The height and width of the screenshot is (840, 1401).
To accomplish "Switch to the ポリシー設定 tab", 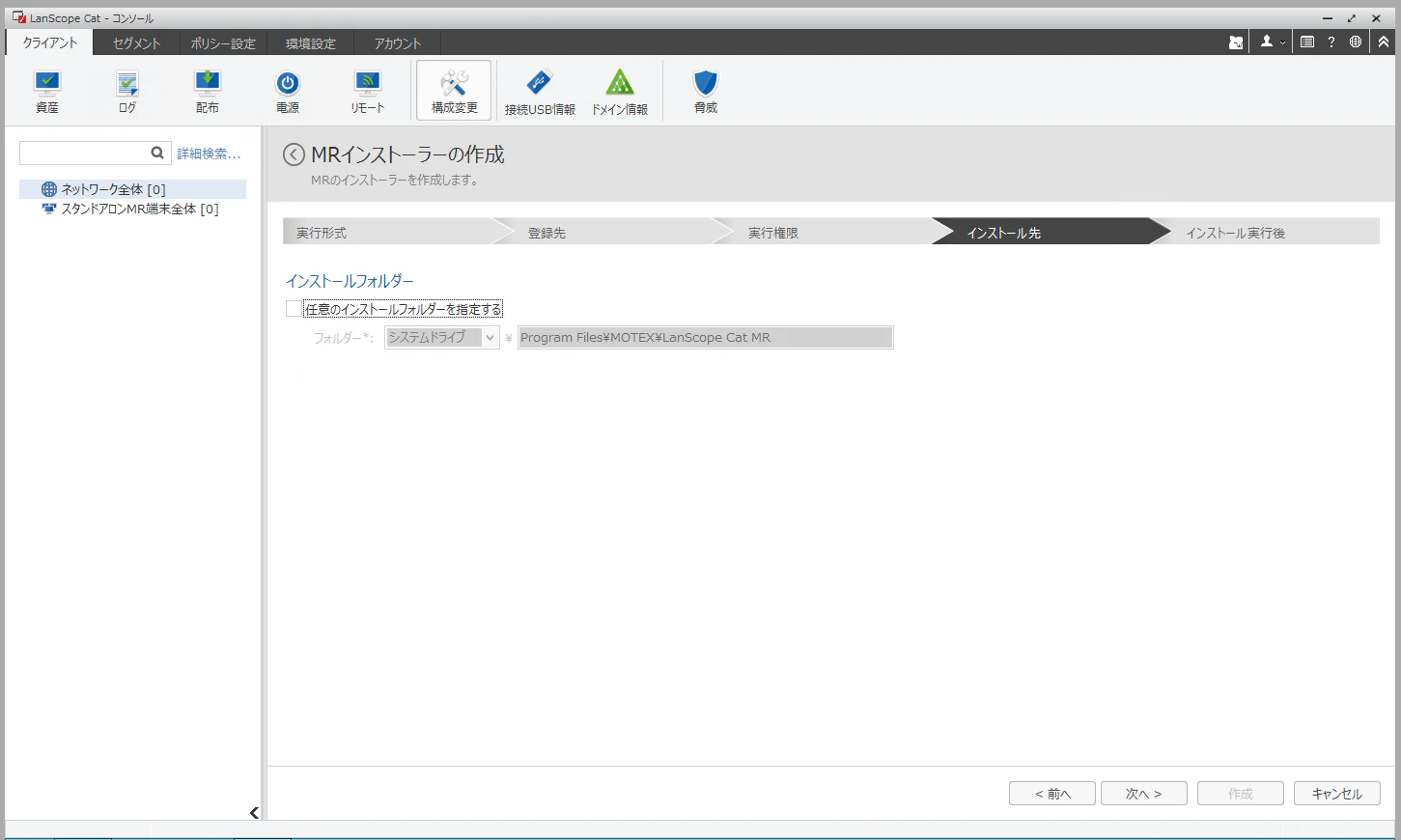I will [223, 43].
